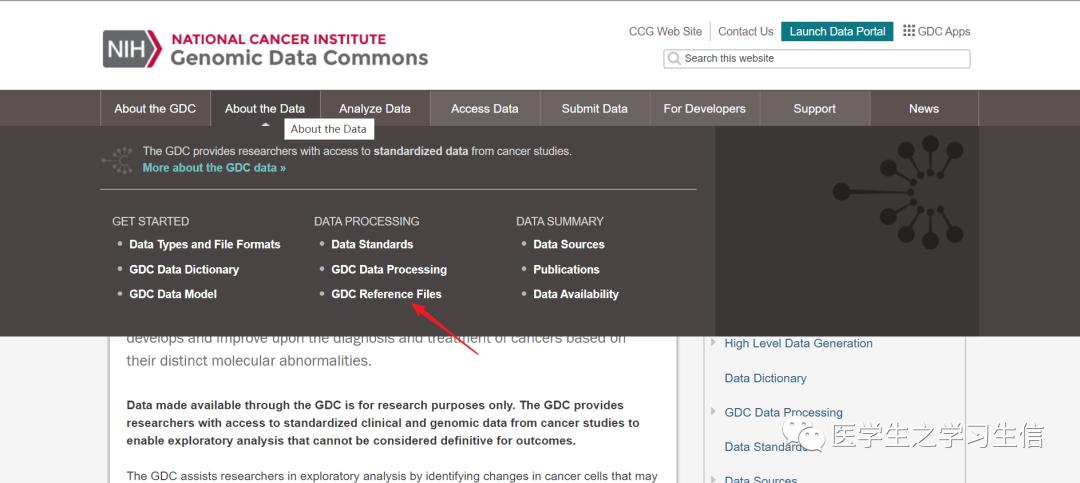Image resolution: width=1080 pixels, height=483 pixels.
Task: Open the GDC Apps grid icon
Action: pos(909,31)
